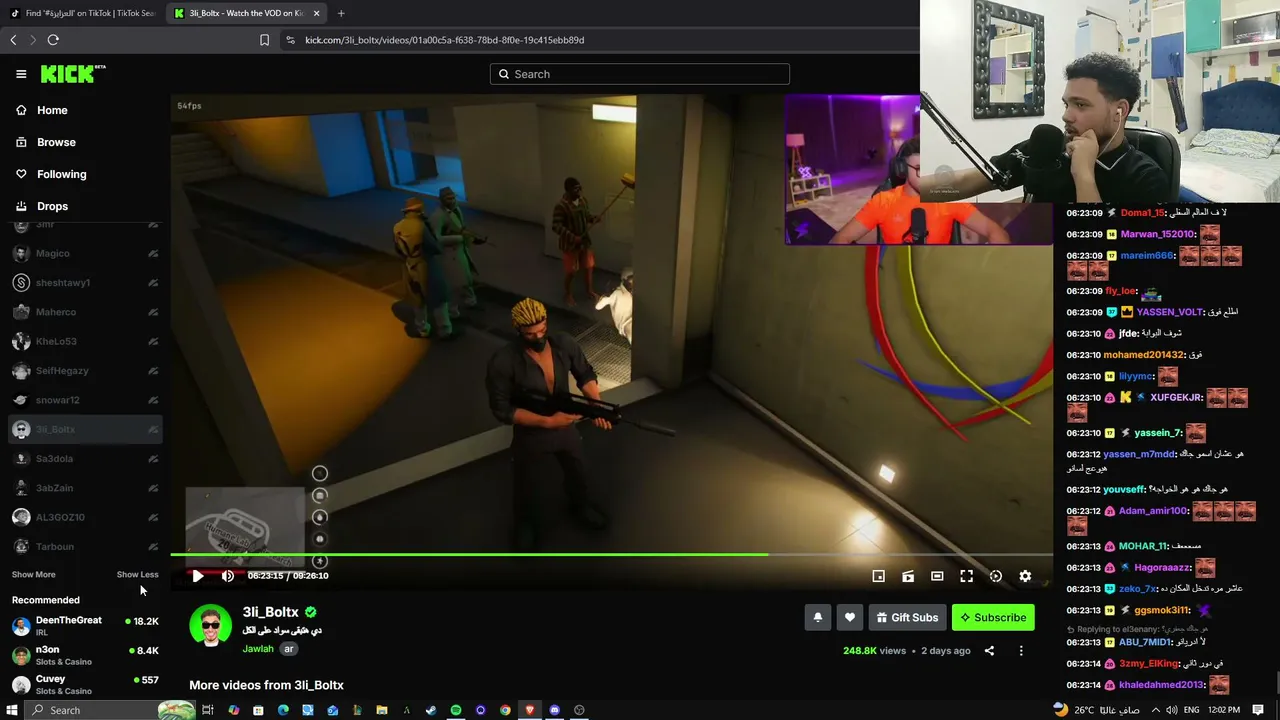Open Maherco channel from the sidebar
Viewport: 1280px width, 720px height.
[85, 312]
